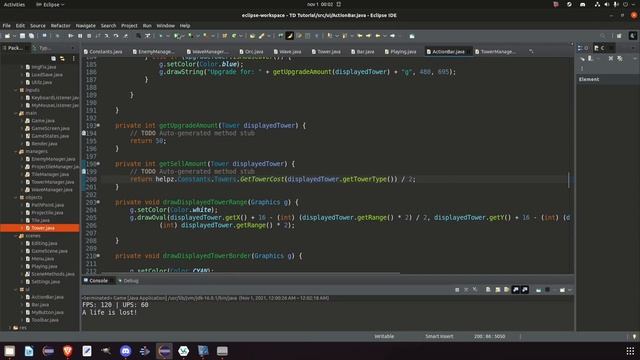Click the console Terminate icon

[x=457, y=290]
